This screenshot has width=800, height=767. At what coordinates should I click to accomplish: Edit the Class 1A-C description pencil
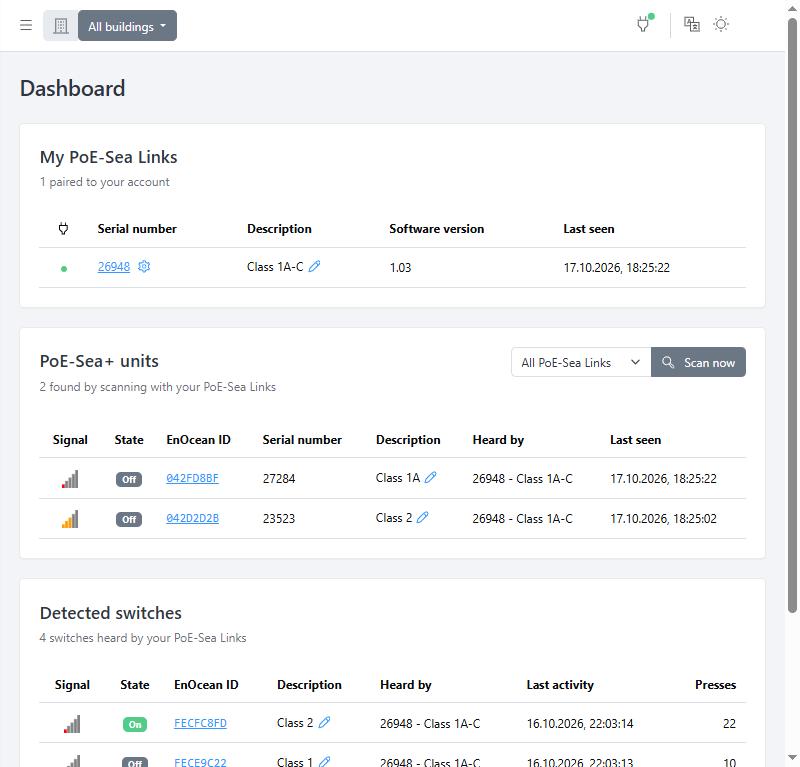tap(315, 266)
